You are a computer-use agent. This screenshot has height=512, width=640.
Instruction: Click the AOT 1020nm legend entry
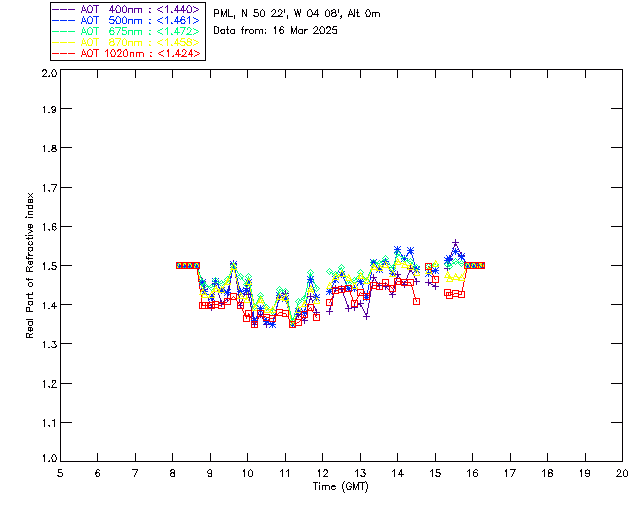coord(127,53)
